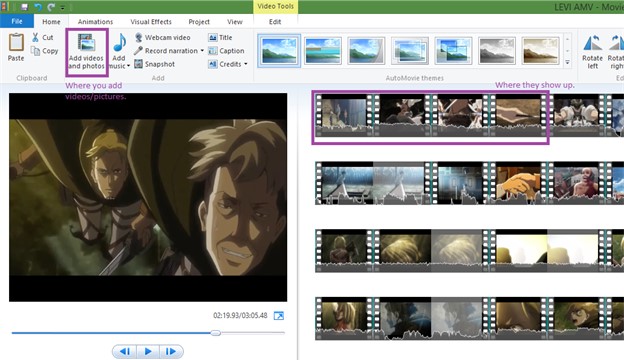
Task: Switch to the View tab
Action: [235, 22]
